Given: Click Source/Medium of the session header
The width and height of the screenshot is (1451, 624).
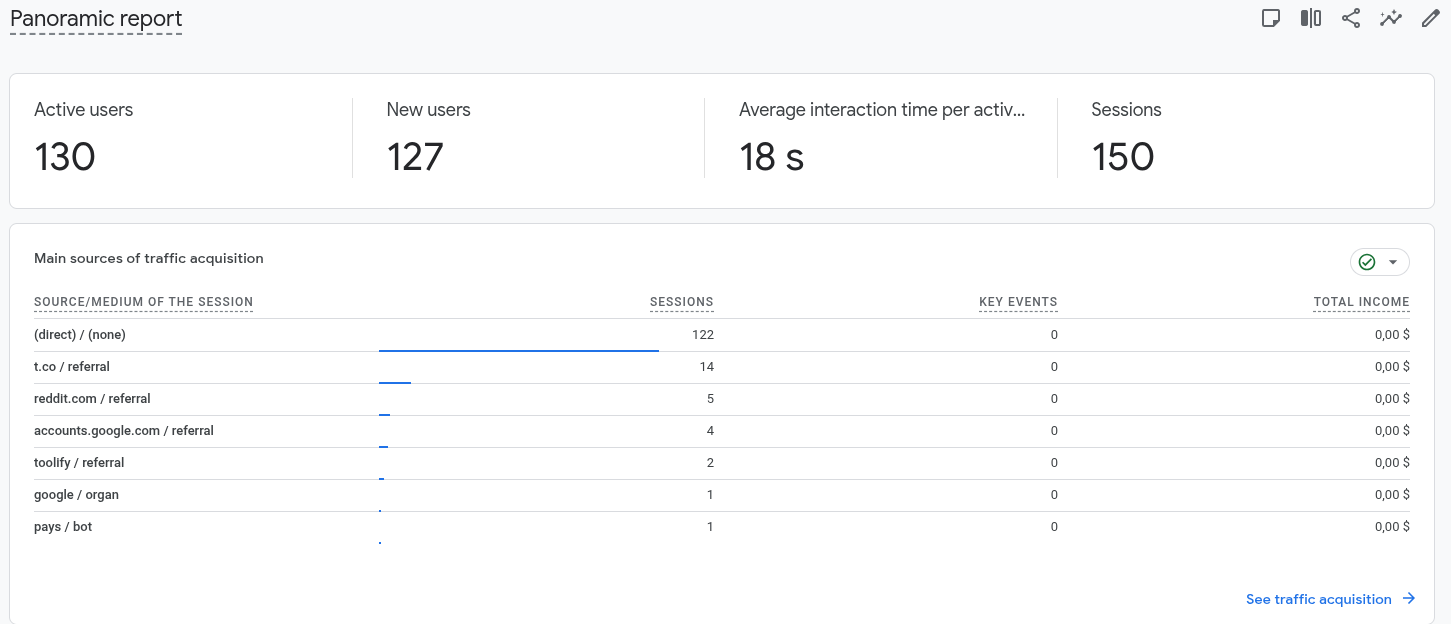Looking at the screenshot, I should [x=143, y=302].
